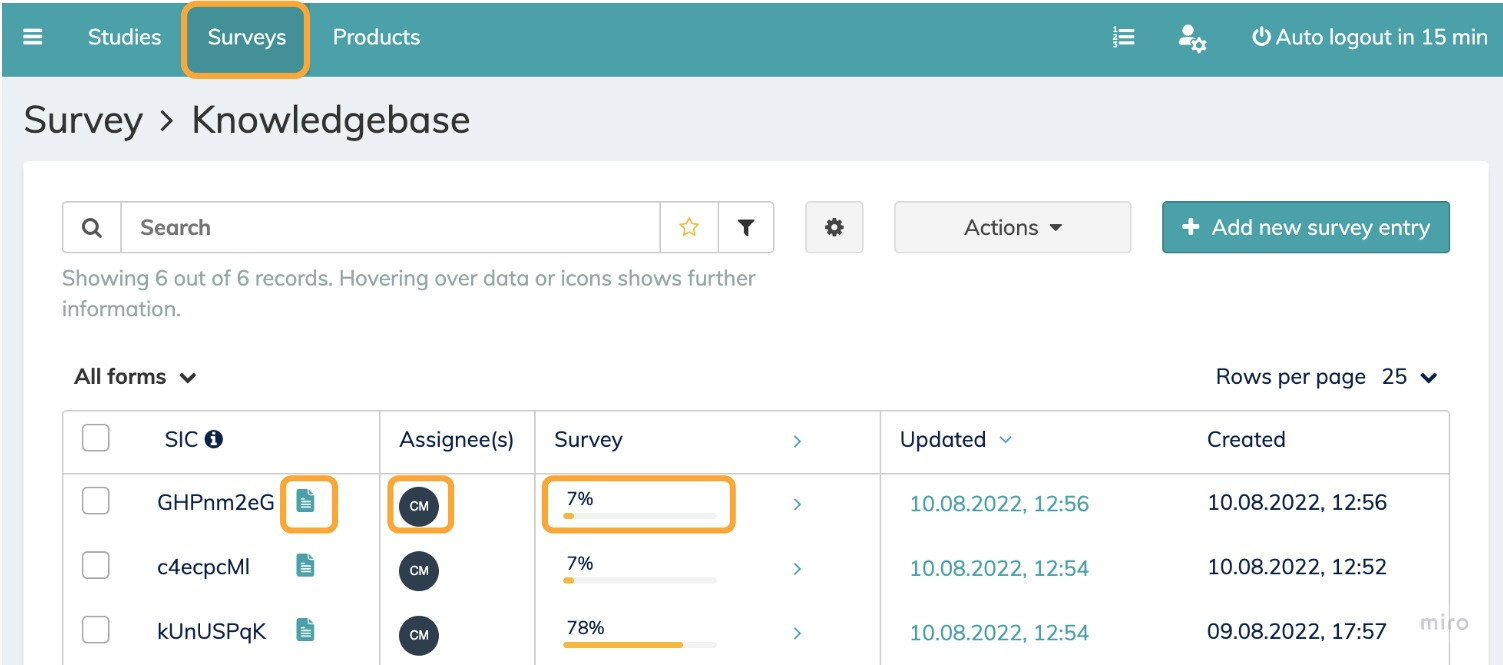The image size is (1503, 665).
Task: Click the star favorites icon beside search
Action: [x=689, y=228]
